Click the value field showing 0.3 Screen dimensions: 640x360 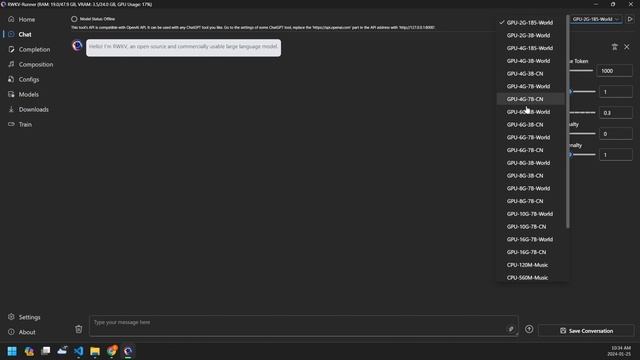click(x=616, y=113)
